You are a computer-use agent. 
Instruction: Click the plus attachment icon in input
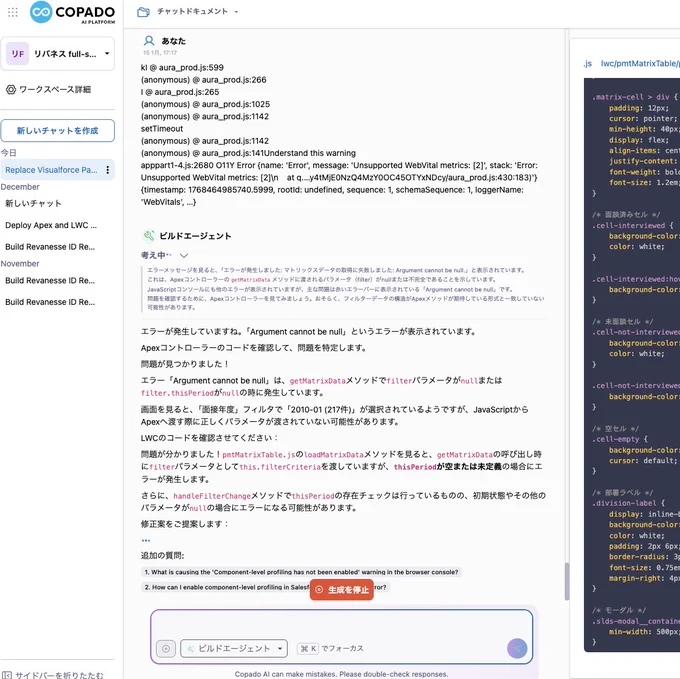(166, 649)
